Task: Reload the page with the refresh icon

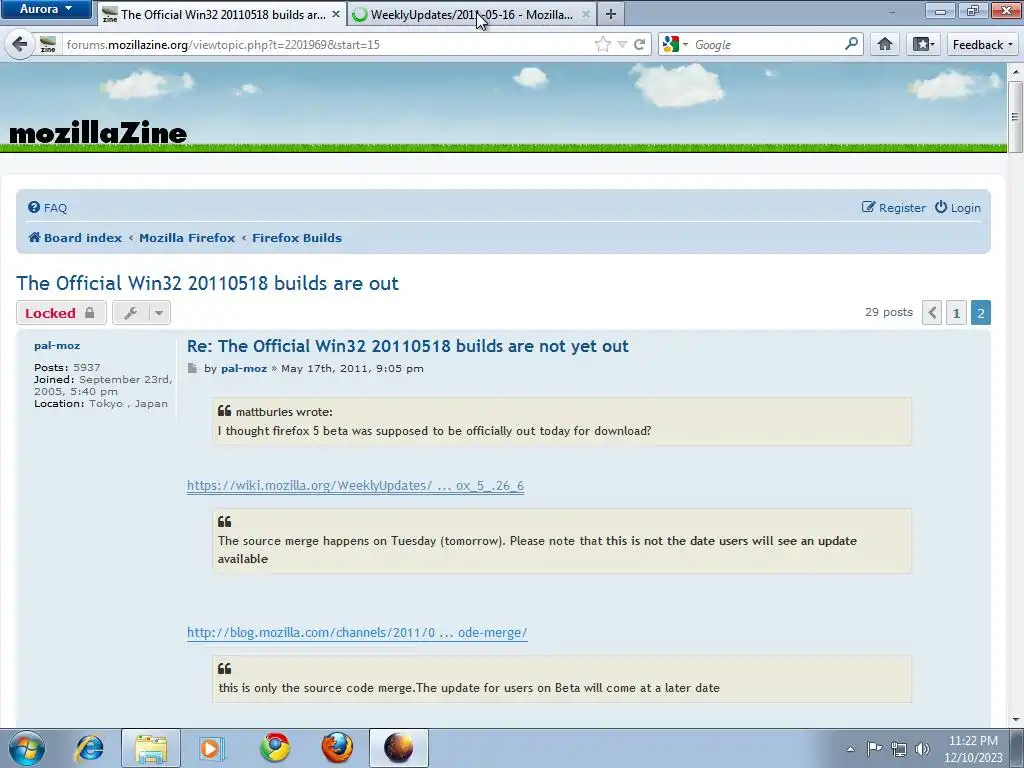Action: click(639, 44)
